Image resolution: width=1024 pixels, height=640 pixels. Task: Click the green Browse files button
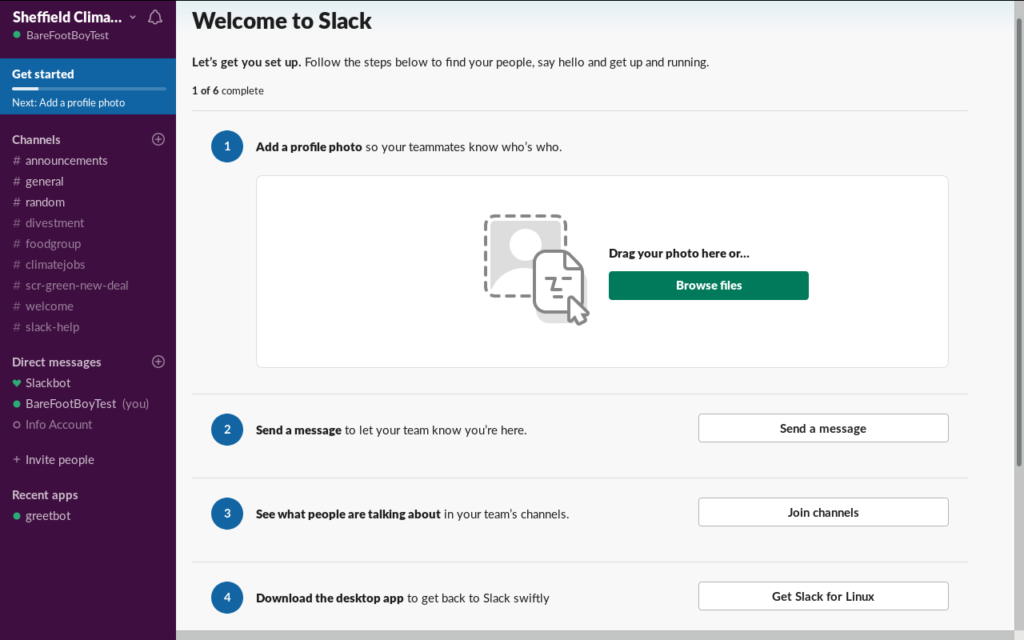point(709,285)
